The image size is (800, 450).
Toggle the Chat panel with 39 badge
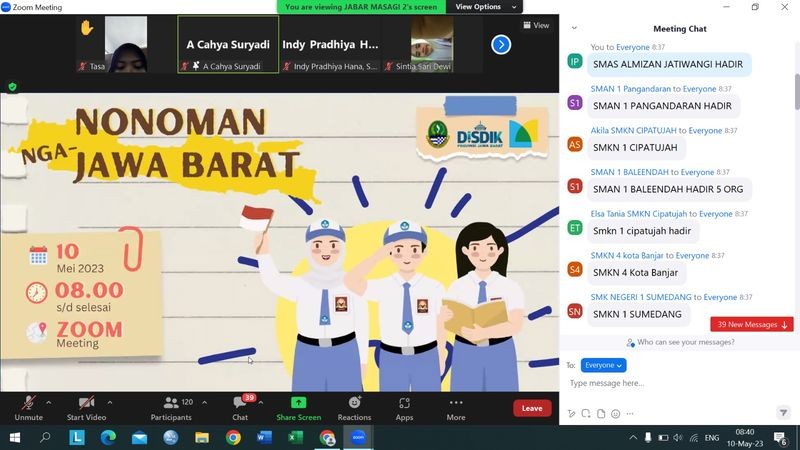click(240, 407)
